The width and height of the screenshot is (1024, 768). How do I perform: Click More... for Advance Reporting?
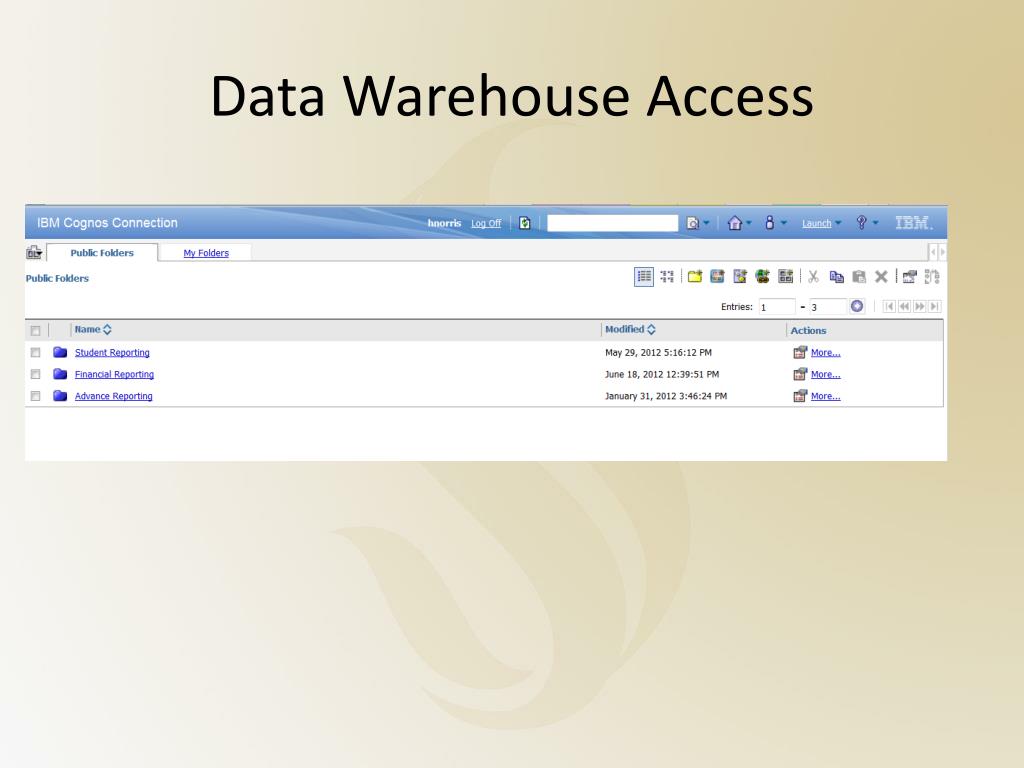[825, 396]
